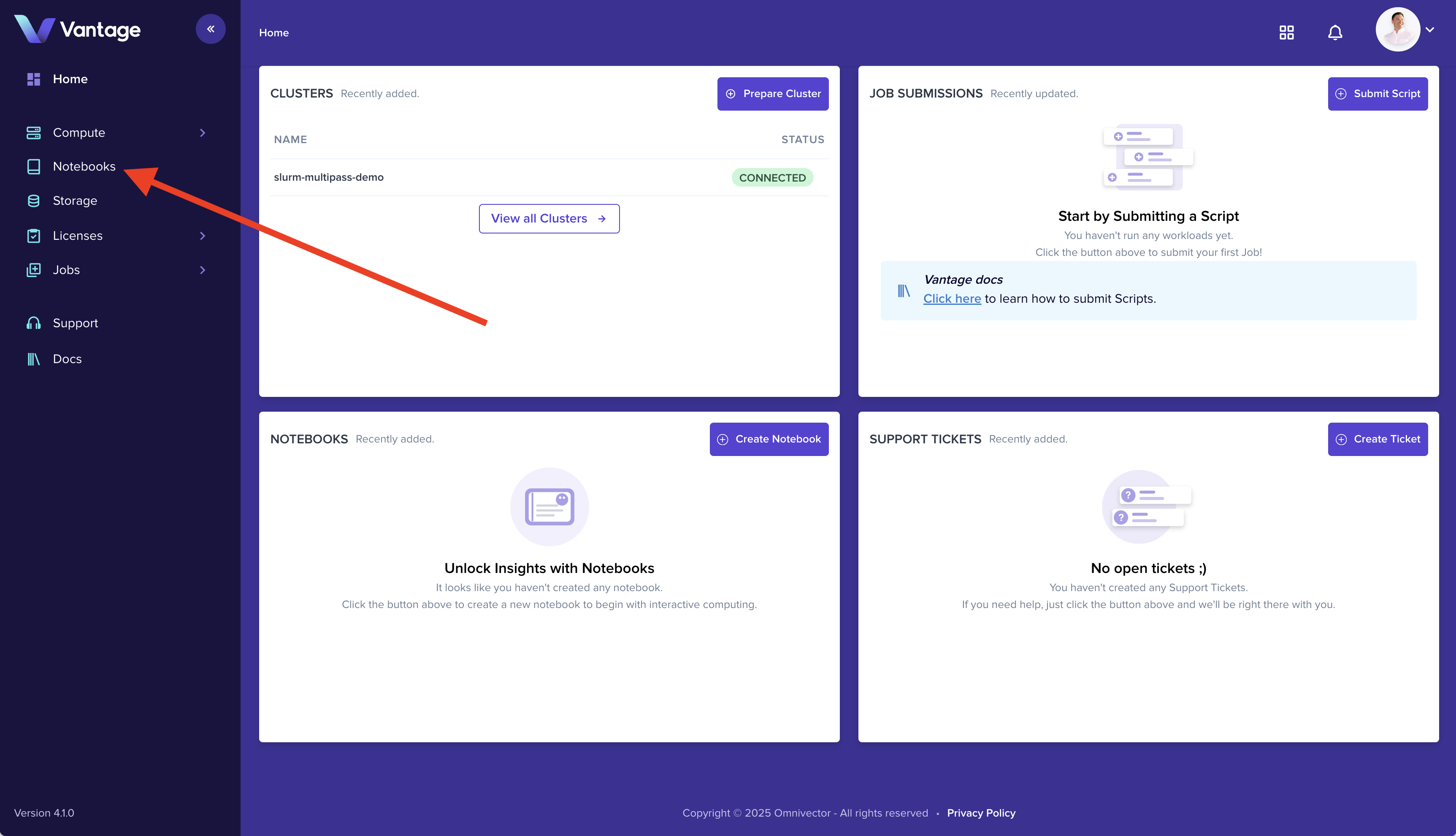Click the Docs library icon in sidebar
The width and height of the screenshot is (1456, 836).
pyautogui.click(x=34, y=359)
